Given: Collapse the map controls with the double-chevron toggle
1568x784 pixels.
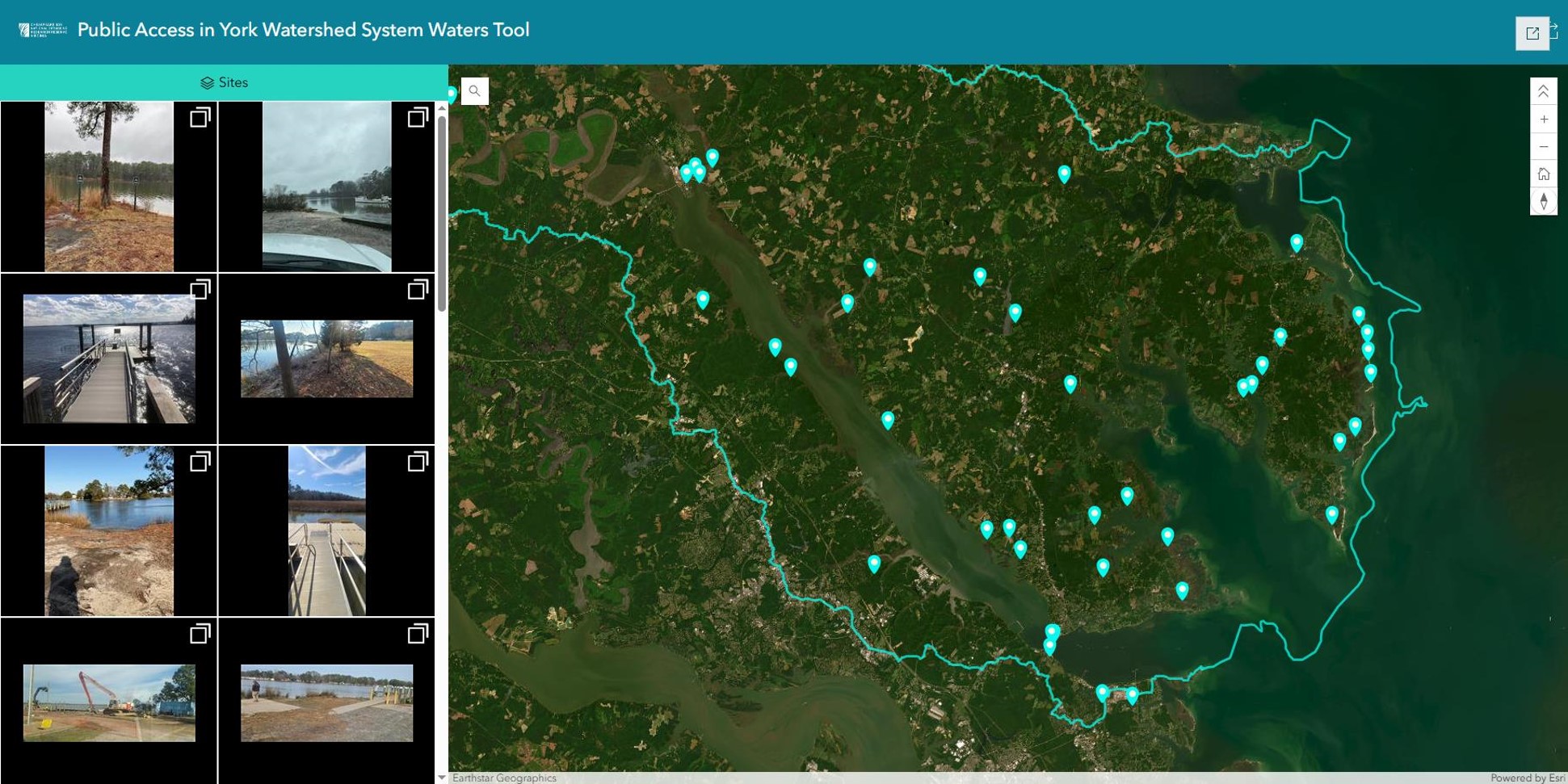Looking at the screenshot, I should point(1544,90).
